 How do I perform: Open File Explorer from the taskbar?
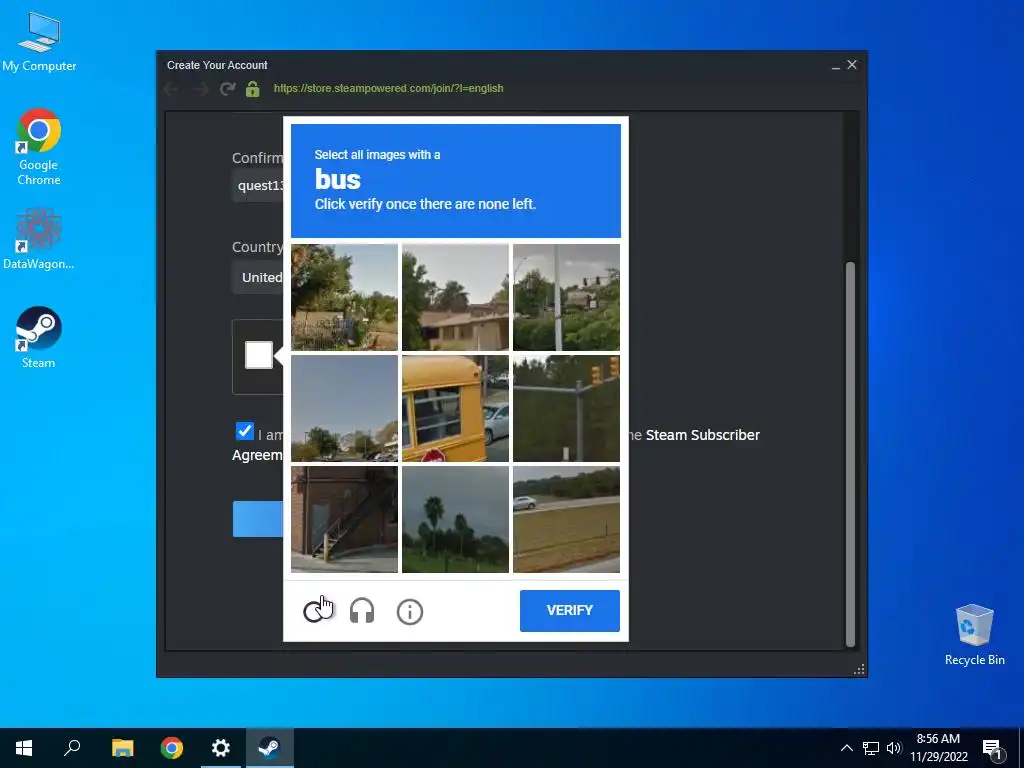122,748
